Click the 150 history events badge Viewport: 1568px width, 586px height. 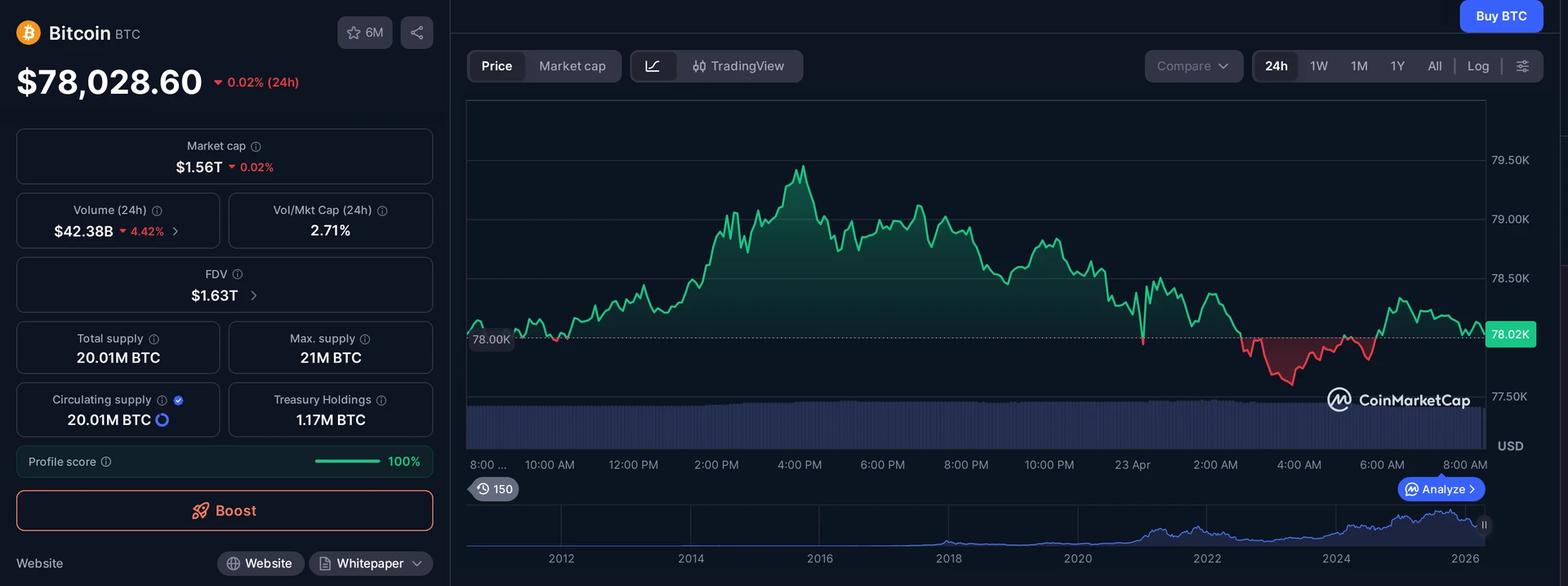(495, 489)
